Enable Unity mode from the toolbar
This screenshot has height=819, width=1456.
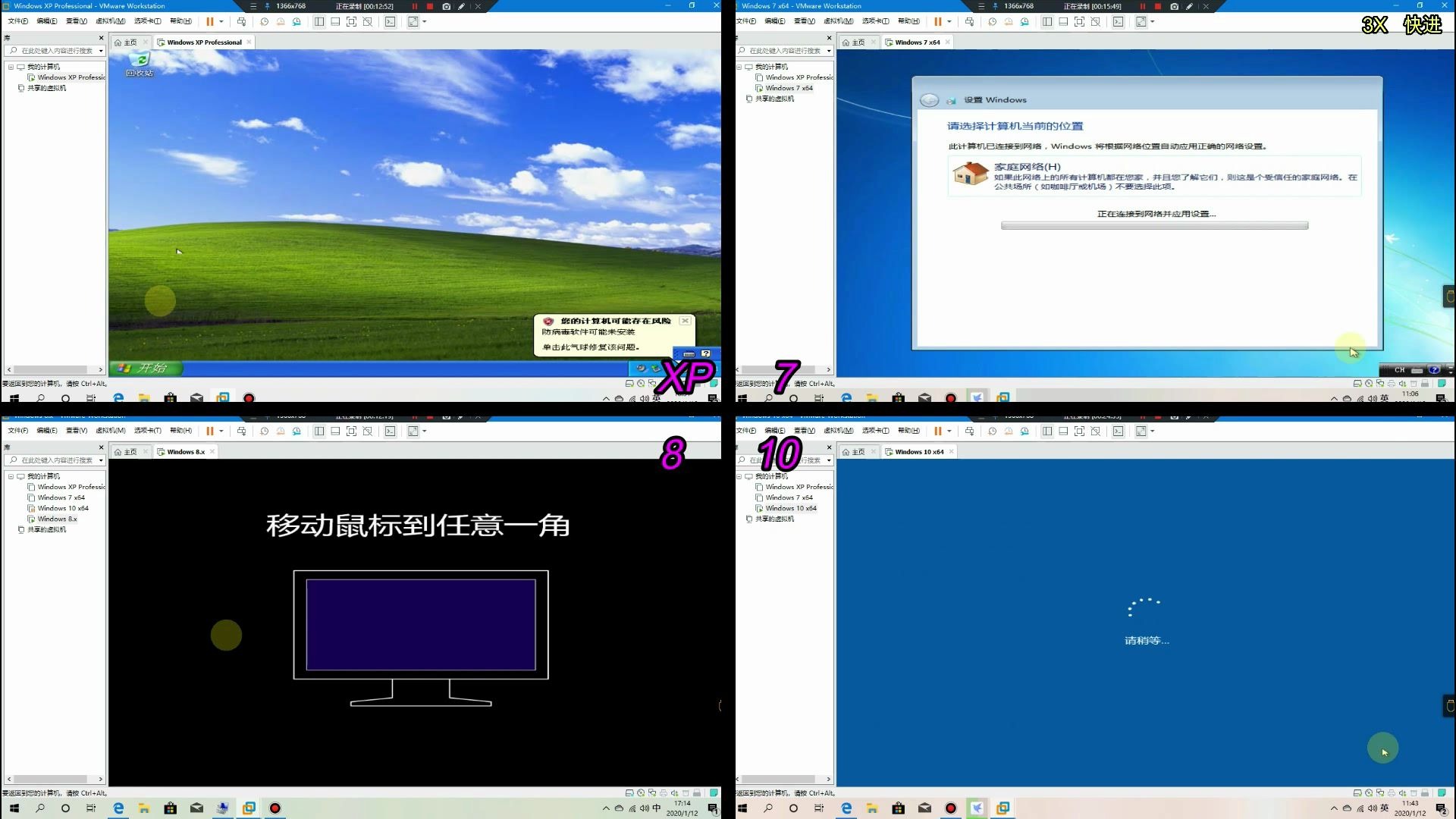[x=369, y=21]
